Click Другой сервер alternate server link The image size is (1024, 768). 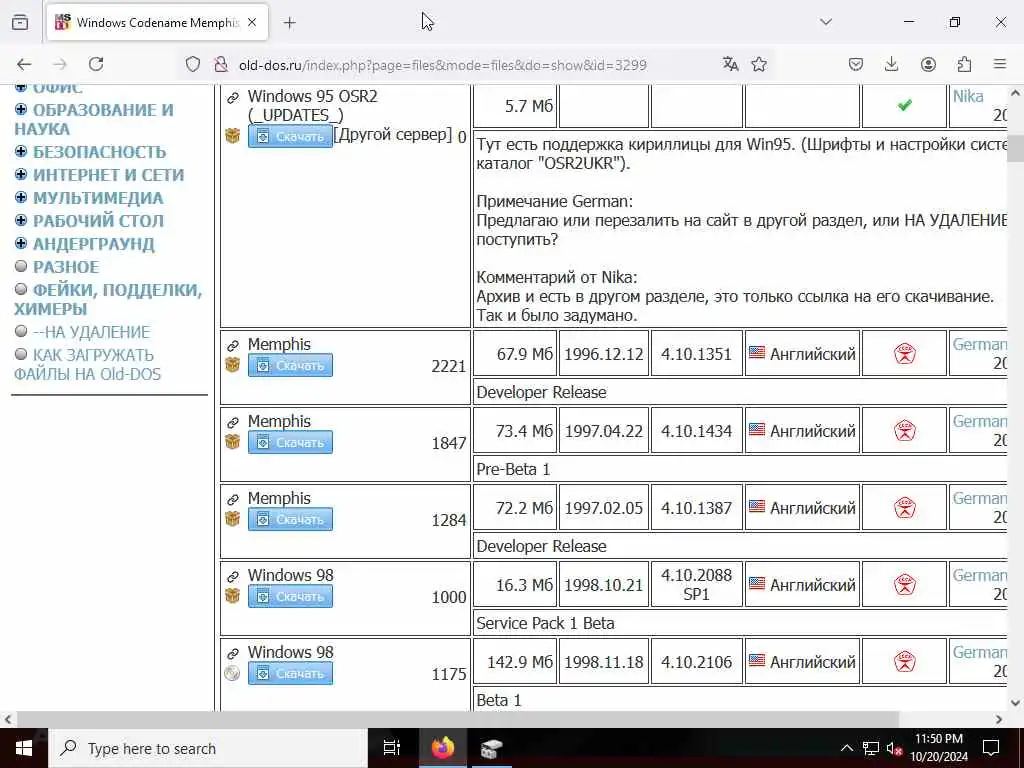[x=392, y=135]
